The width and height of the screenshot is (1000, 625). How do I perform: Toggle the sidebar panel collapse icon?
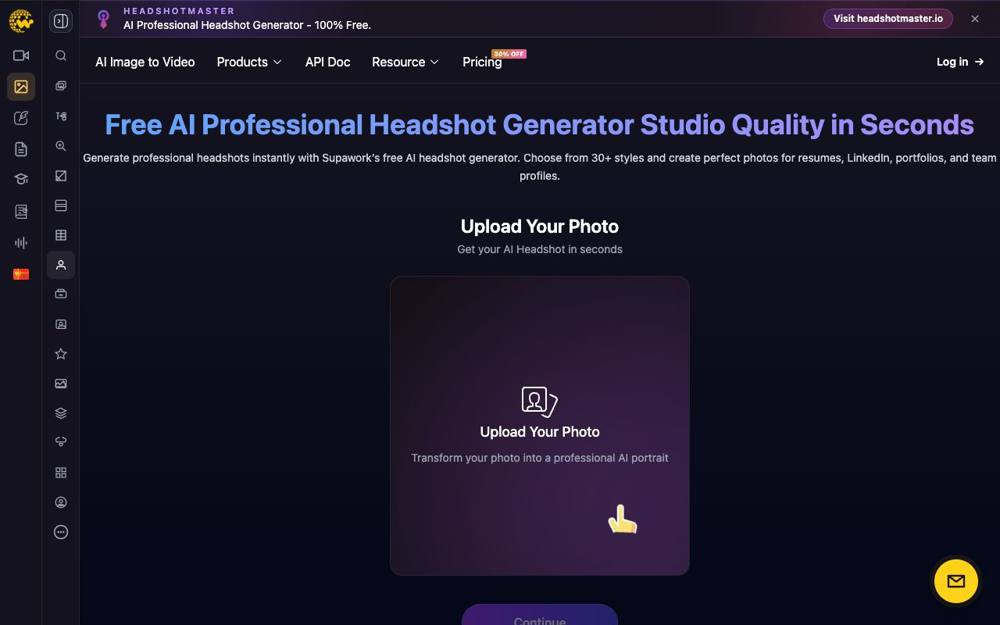(61, 21)
